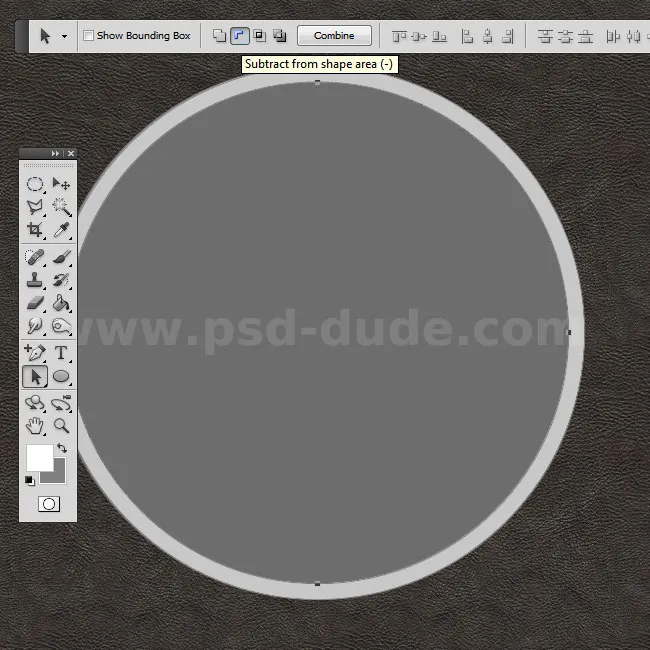
Task: Toggle Quick Mask mode in the toolbox
Action: (x=48, y=504)
